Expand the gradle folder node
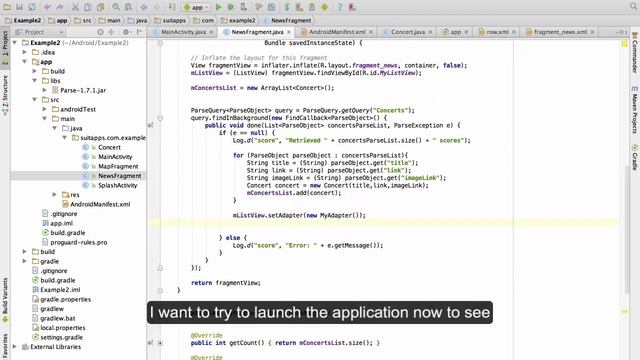This screenshot has width=640, height=360. tap(24, 261)
